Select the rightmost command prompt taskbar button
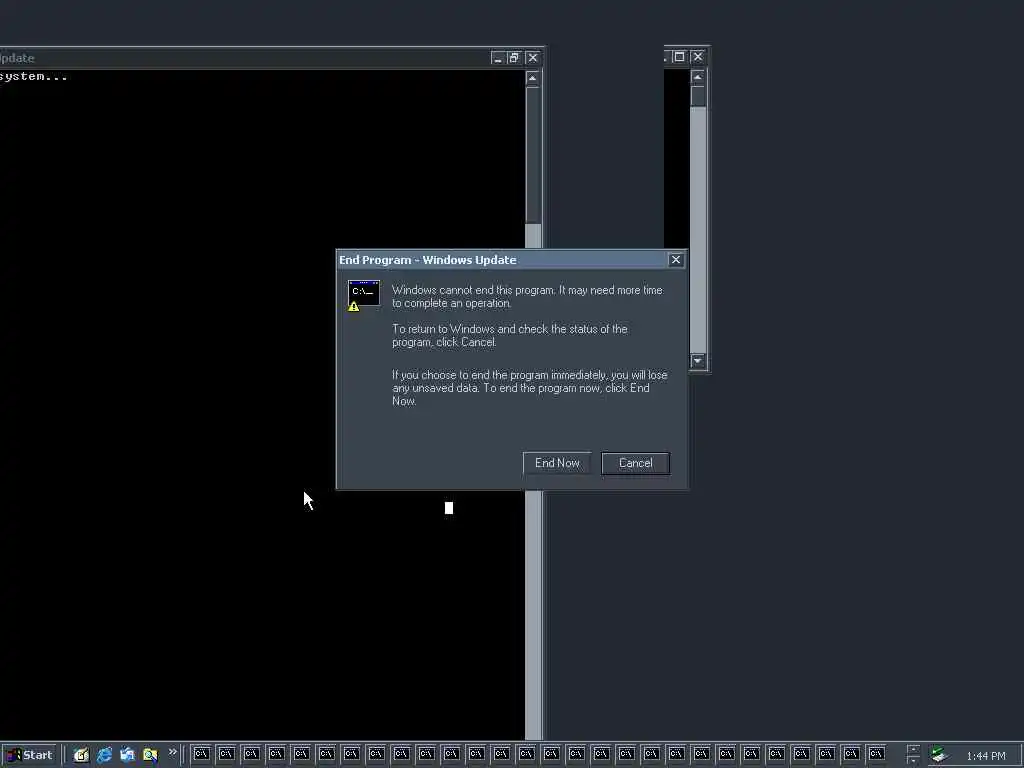1024x768 pixels. [x=876, y=754]
